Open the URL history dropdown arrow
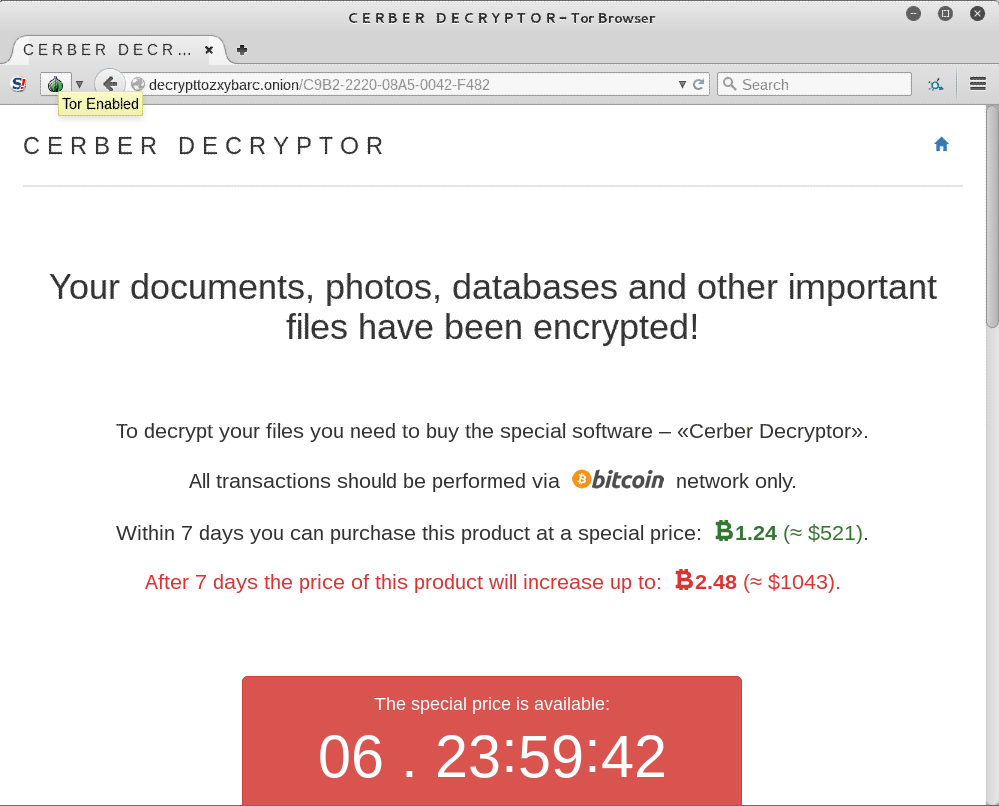999x806 pixels. pos(682,84)
